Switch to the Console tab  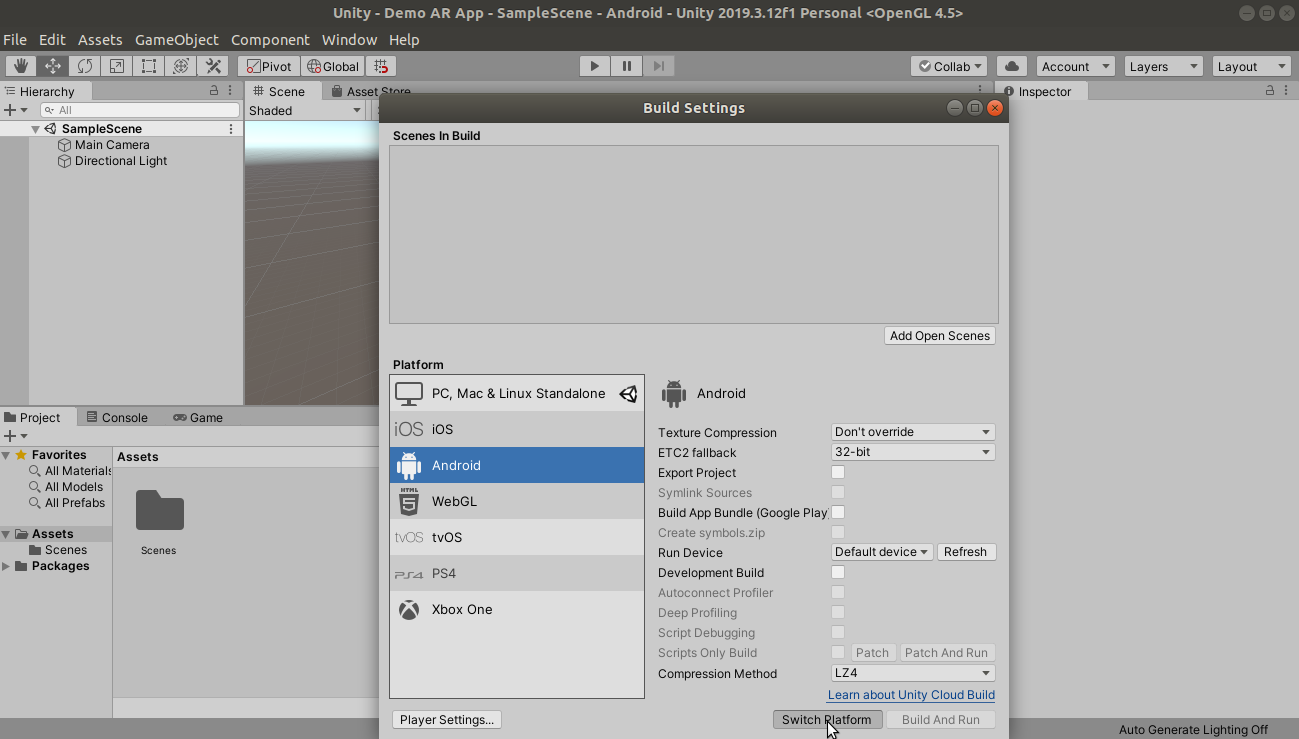(116, 417)
